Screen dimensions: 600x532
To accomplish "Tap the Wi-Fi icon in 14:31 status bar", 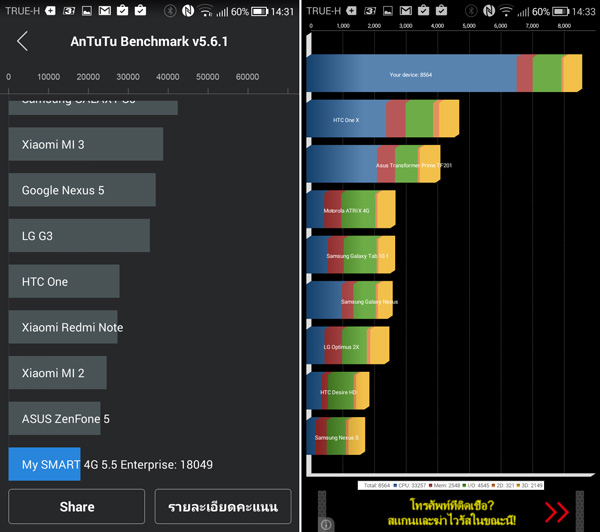I will tap(206, 11).
